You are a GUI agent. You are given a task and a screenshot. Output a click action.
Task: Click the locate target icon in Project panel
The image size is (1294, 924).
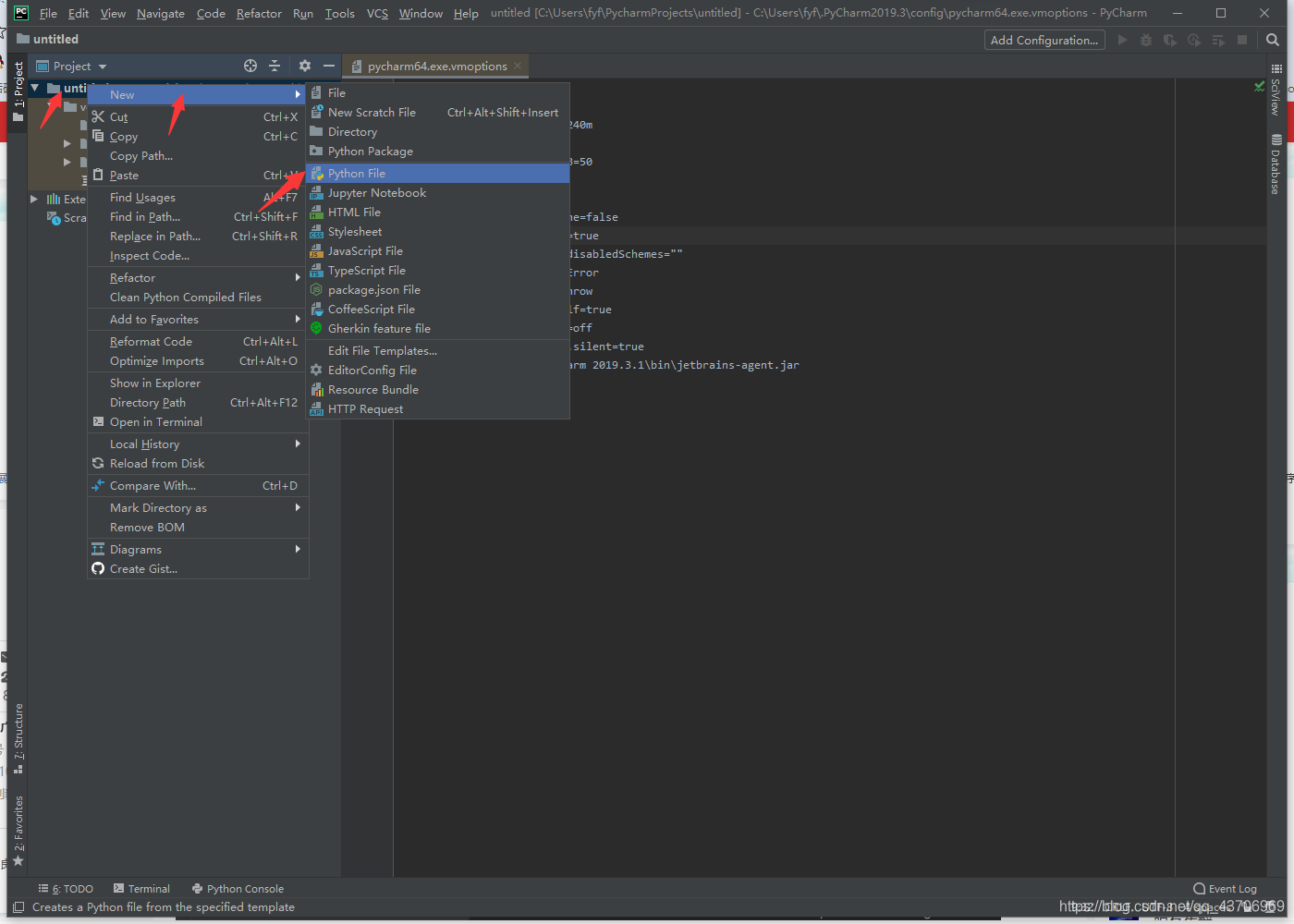[x=250, y=66]
